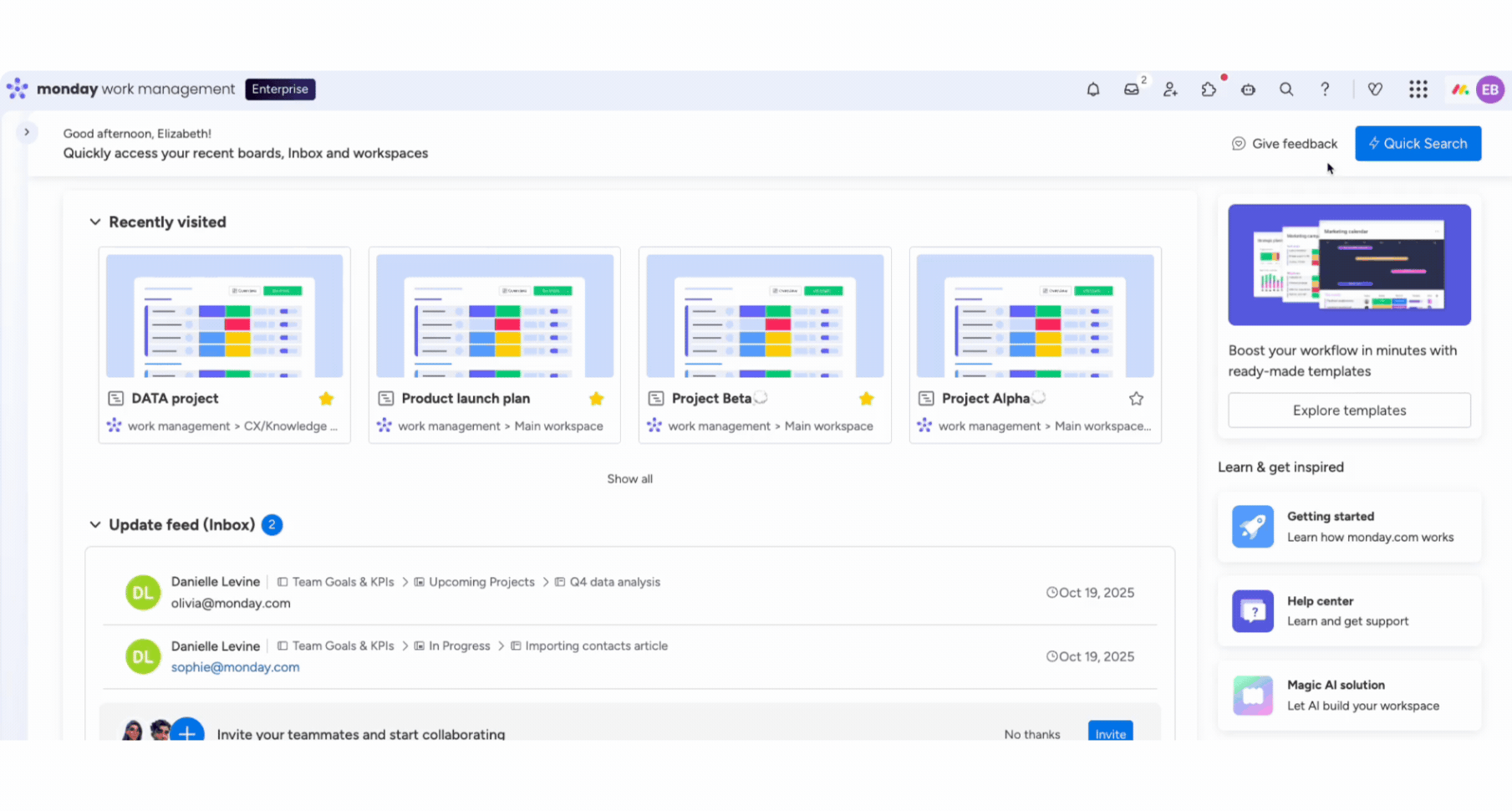Click the Give feedback button

coord(1285,144)
